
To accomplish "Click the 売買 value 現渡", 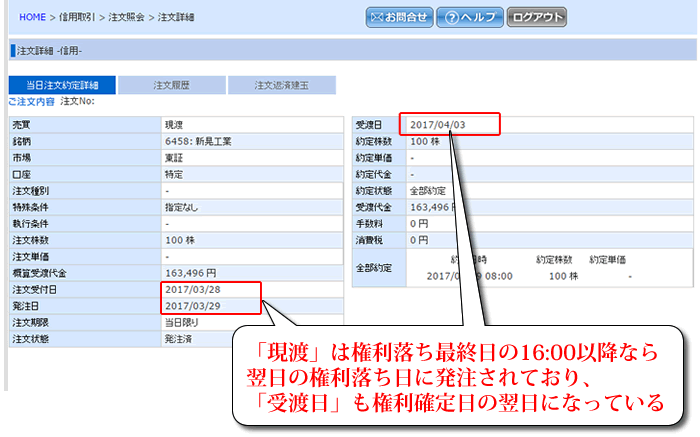I will [x=174, y=126].
